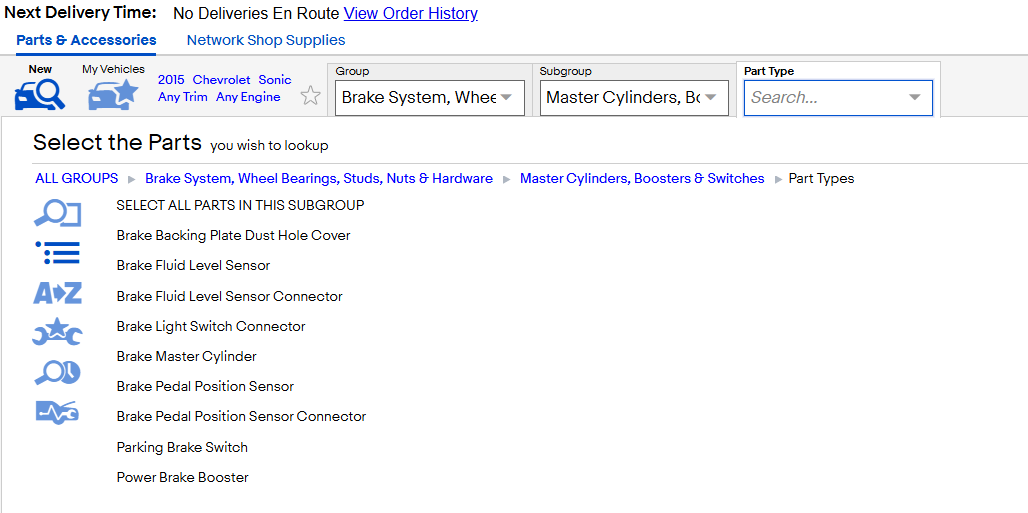Select the Parts & Accessories tab
The image size is (1028, 513).
coord(87,40)
